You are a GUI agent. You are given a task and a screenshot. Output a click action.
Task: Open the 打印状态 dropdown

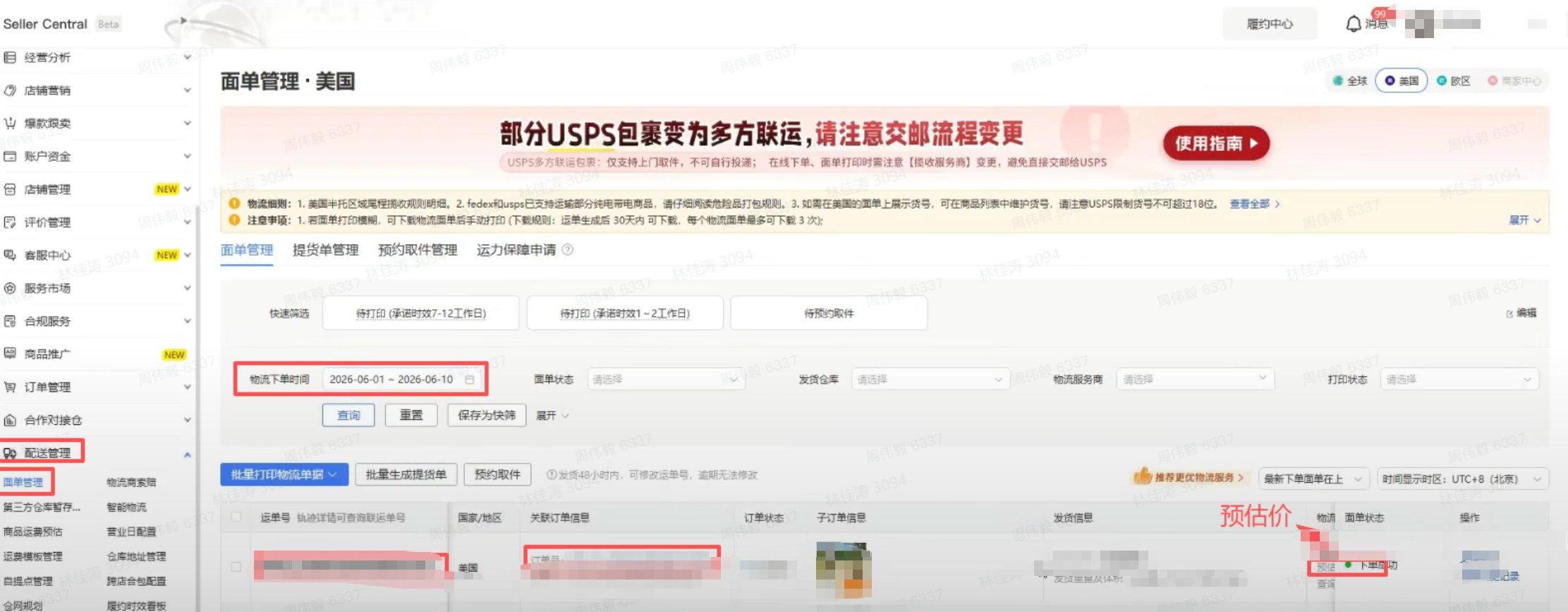pyautogui.click(x=1459, y=380)
